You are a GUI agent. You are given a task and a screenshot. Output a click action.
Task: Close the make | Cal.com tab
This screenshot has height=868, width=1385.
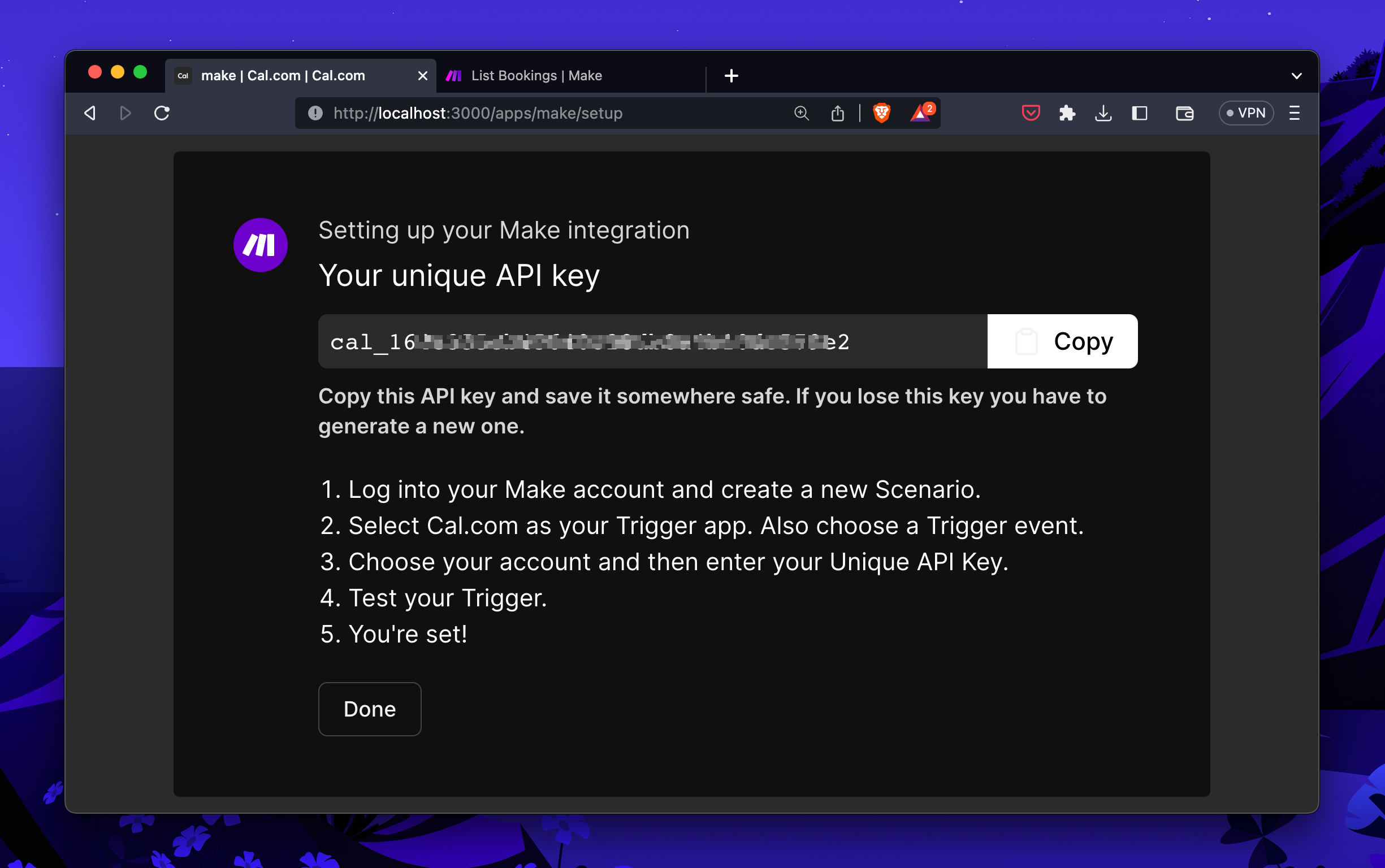pos(423,76)
